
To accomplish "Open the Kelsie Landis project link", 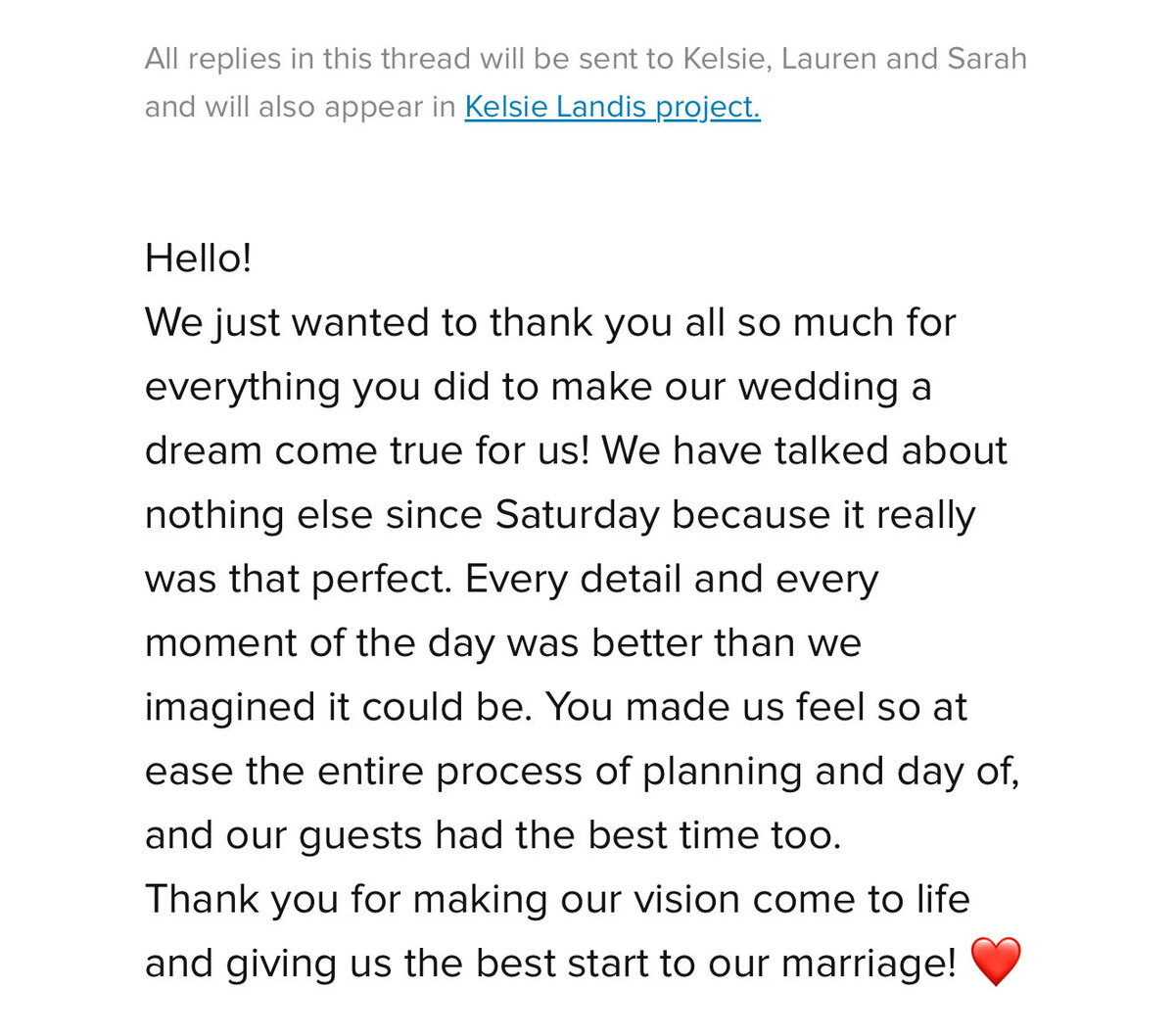I will (612, 106).
